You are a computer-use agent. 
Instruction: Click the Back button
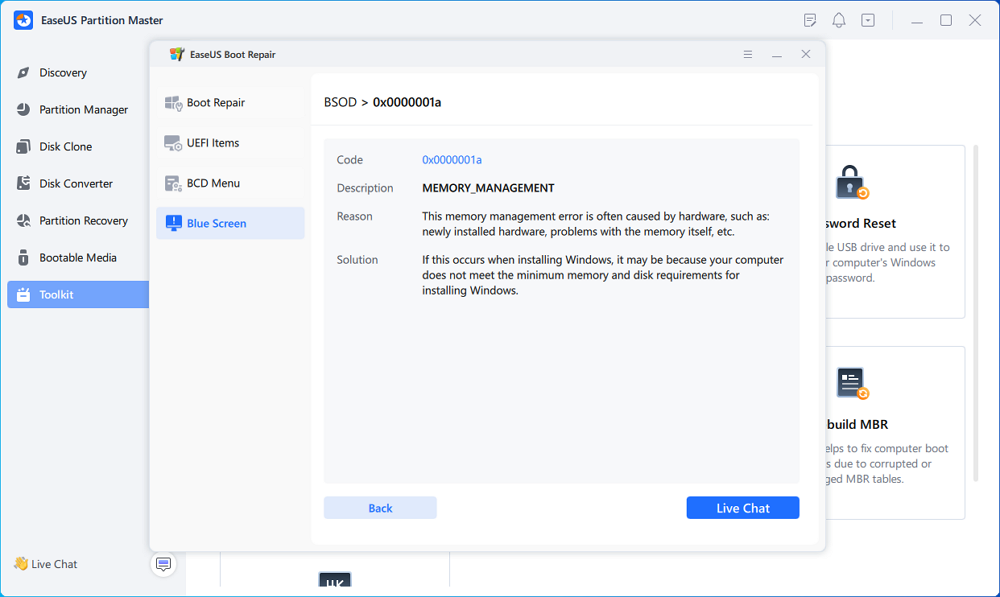379,507
